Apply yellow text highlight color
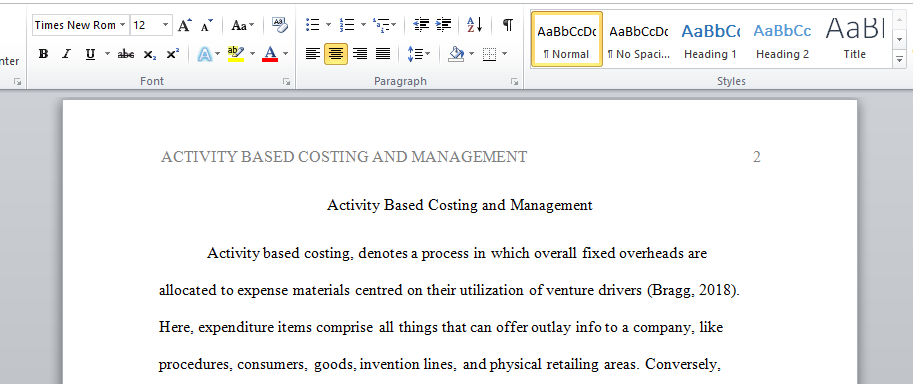The width and height of the screenshot is (913, 384). tap(236, 54)
